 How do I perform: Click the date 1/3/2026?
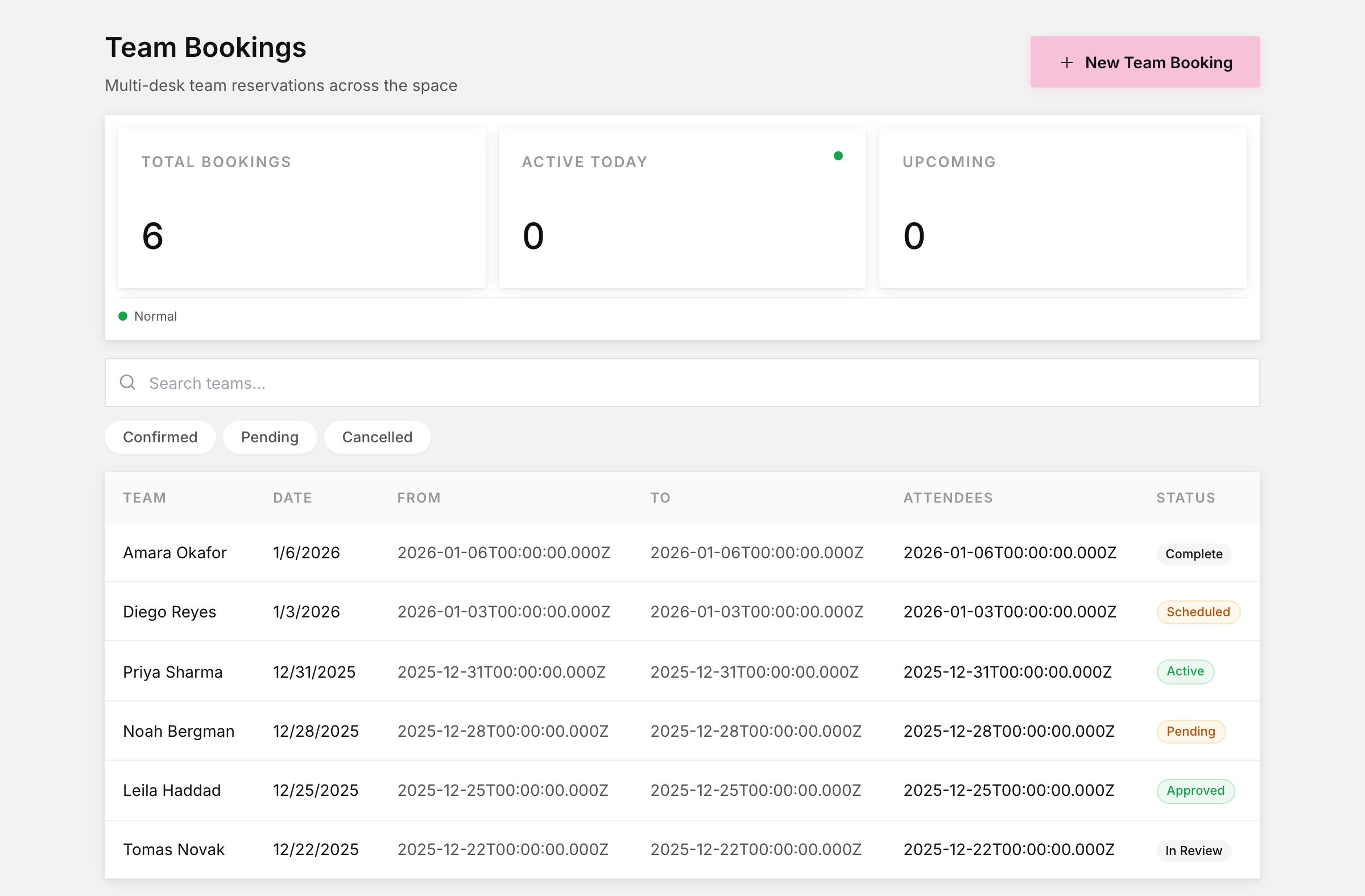coord(306,612)
